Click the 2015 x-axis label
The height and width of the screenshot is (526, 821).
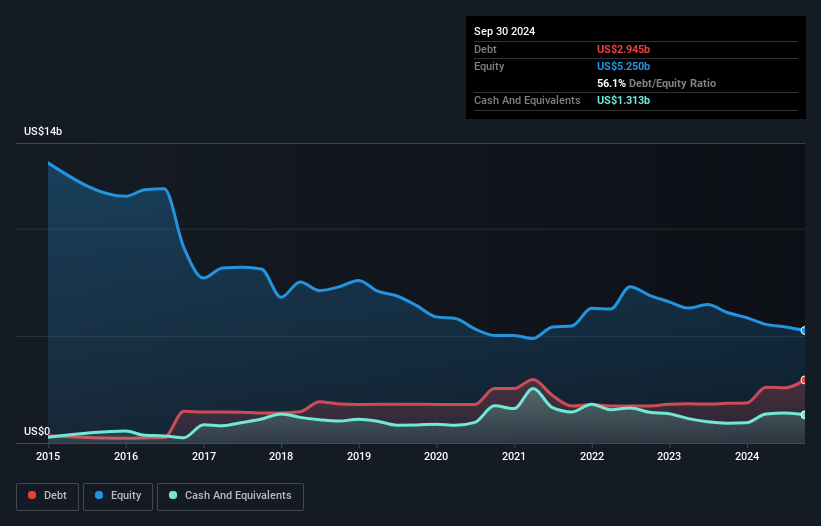pos(48,456)
